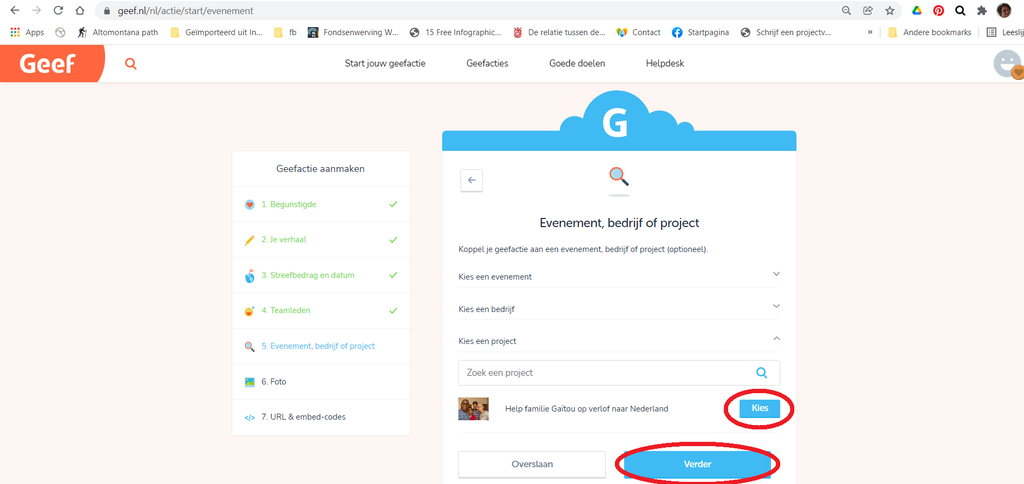Click the Geef logo in the header
The height and width of the screenshot is (484, 1024).
50,64
